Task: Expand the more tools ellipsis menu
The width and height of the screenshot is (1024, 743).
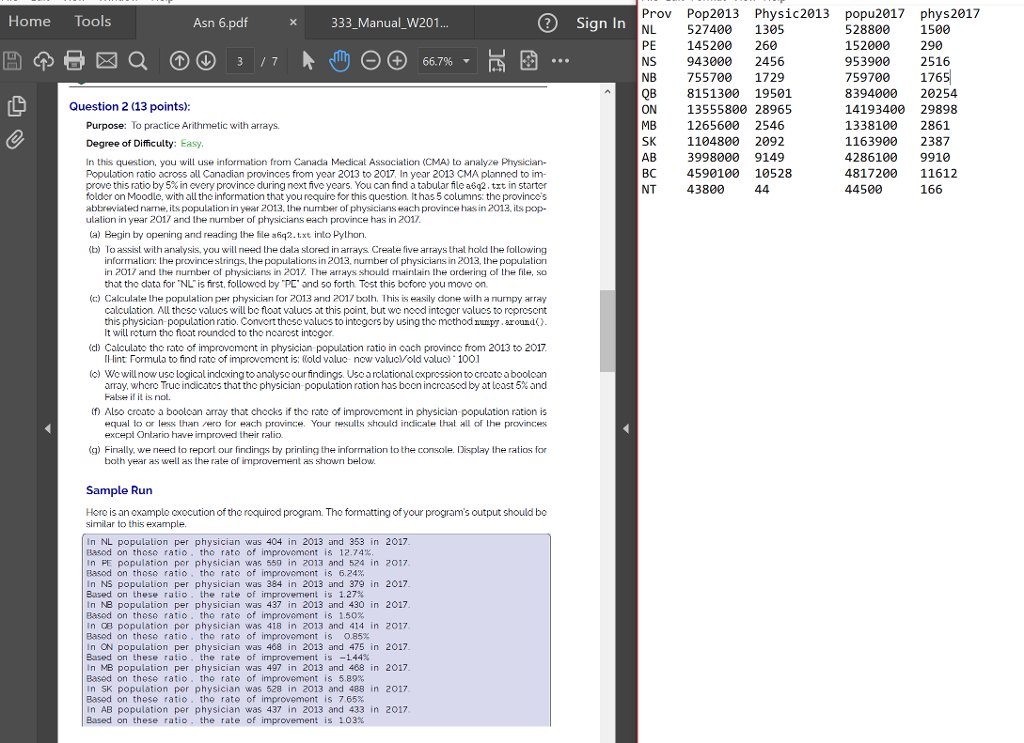Action: (x=559, y=61)
